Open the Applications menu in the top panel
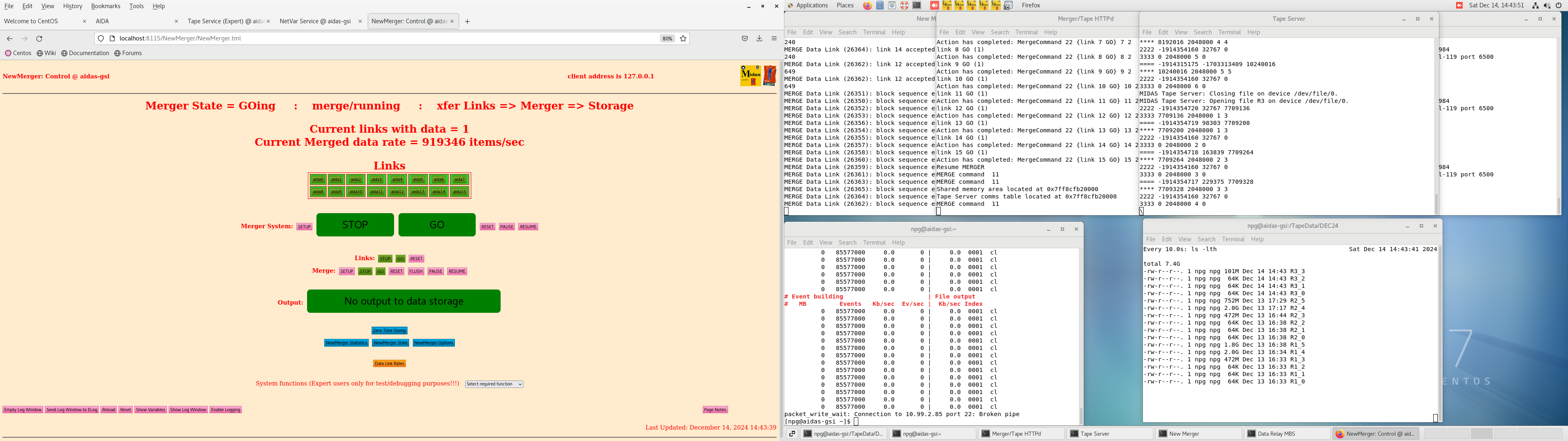 pyautogui.click(x=811, y=5)
